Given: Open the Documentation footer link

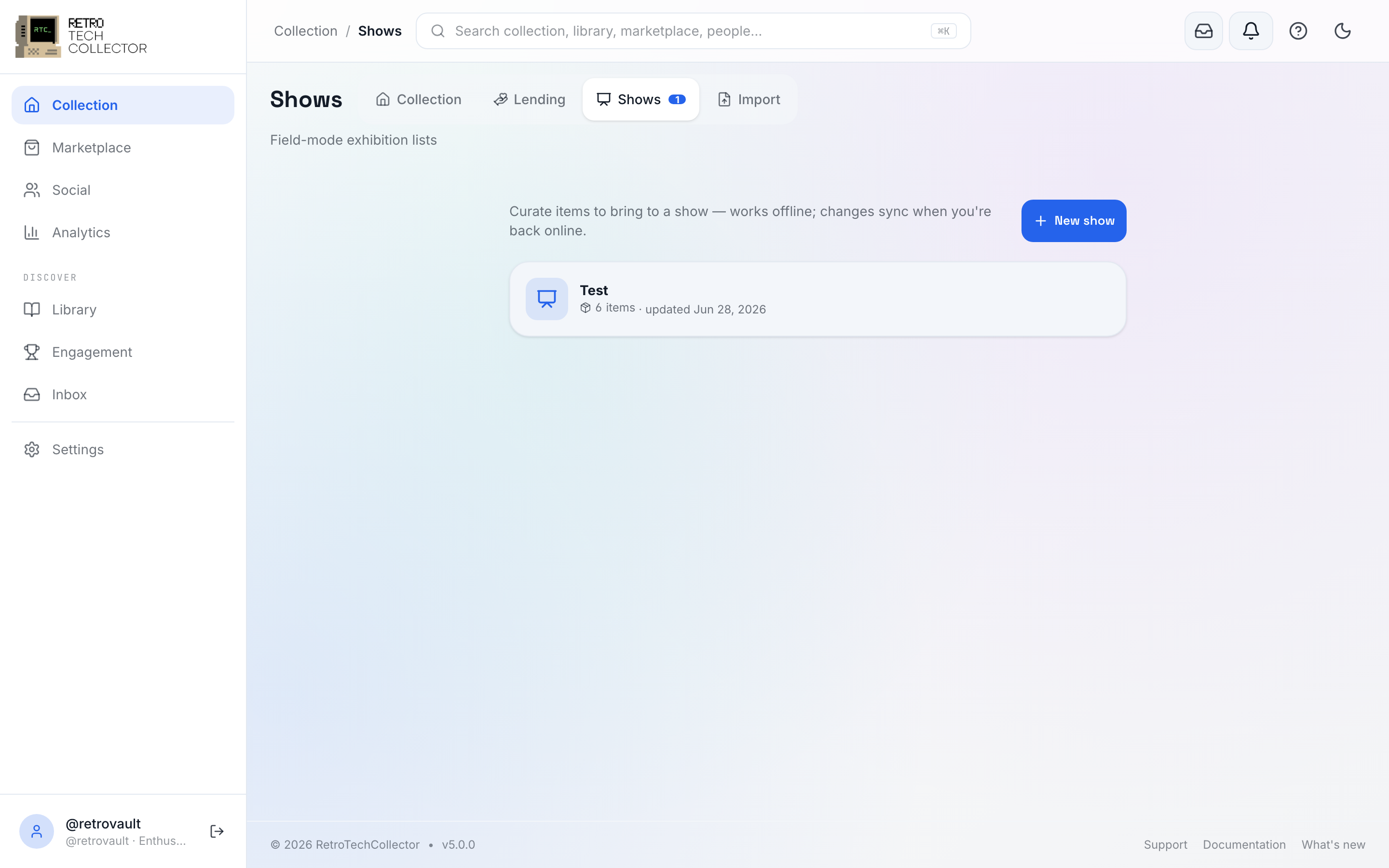Looking at the screenshot, I should click(1244, 844).
